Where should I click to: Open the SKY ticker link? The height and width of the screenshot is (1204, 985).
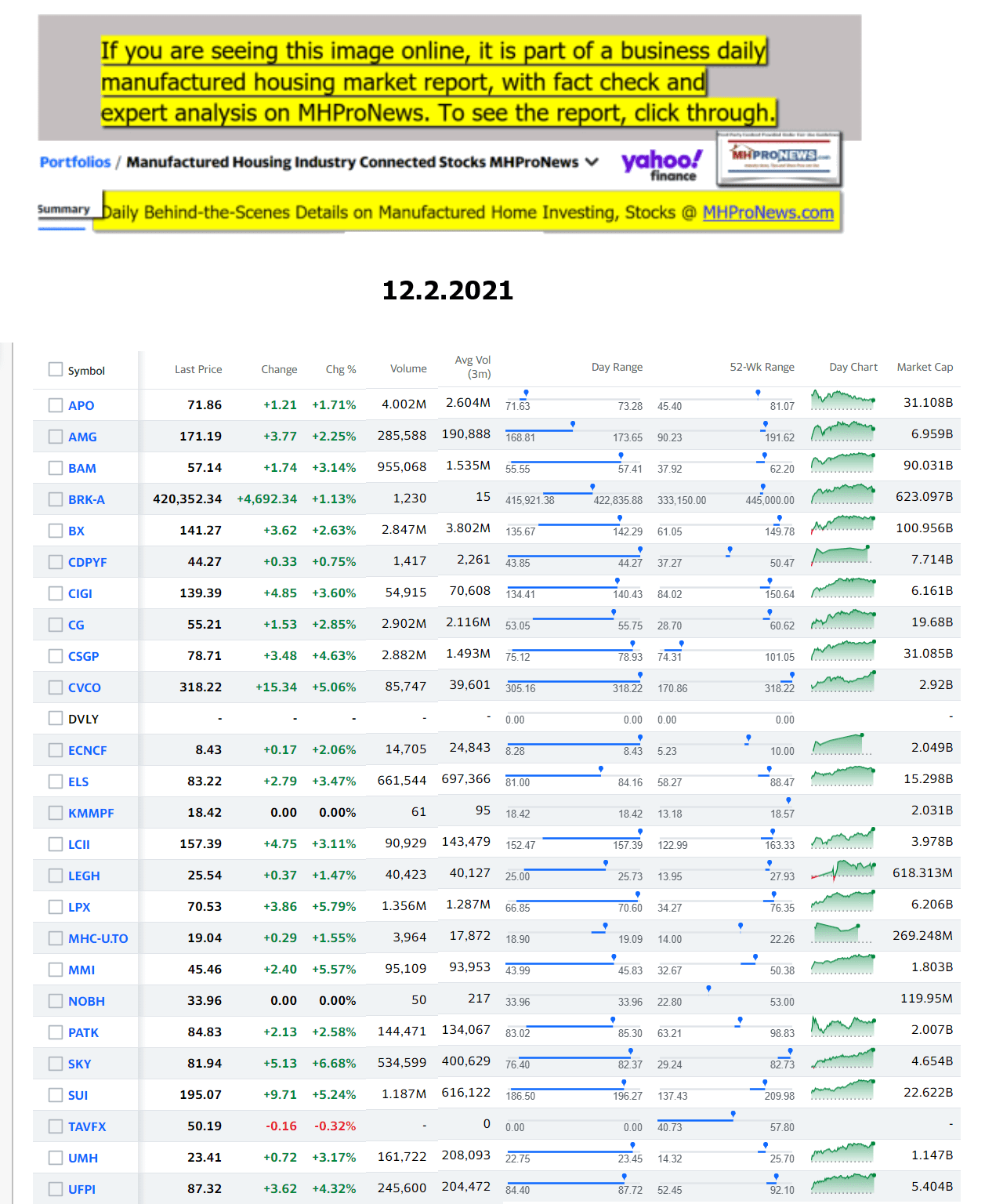click(x=80, y=1064)
